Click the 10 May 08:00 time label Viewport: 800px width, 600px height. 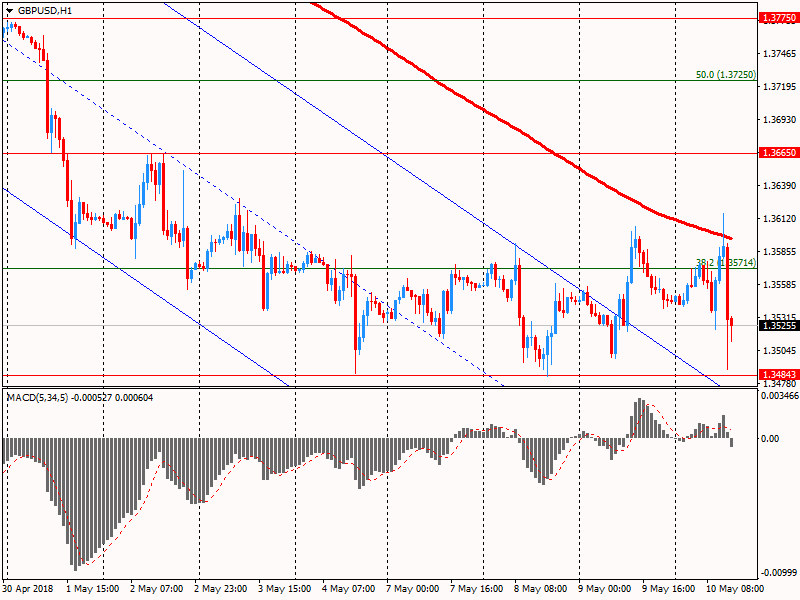pos(735,589)
